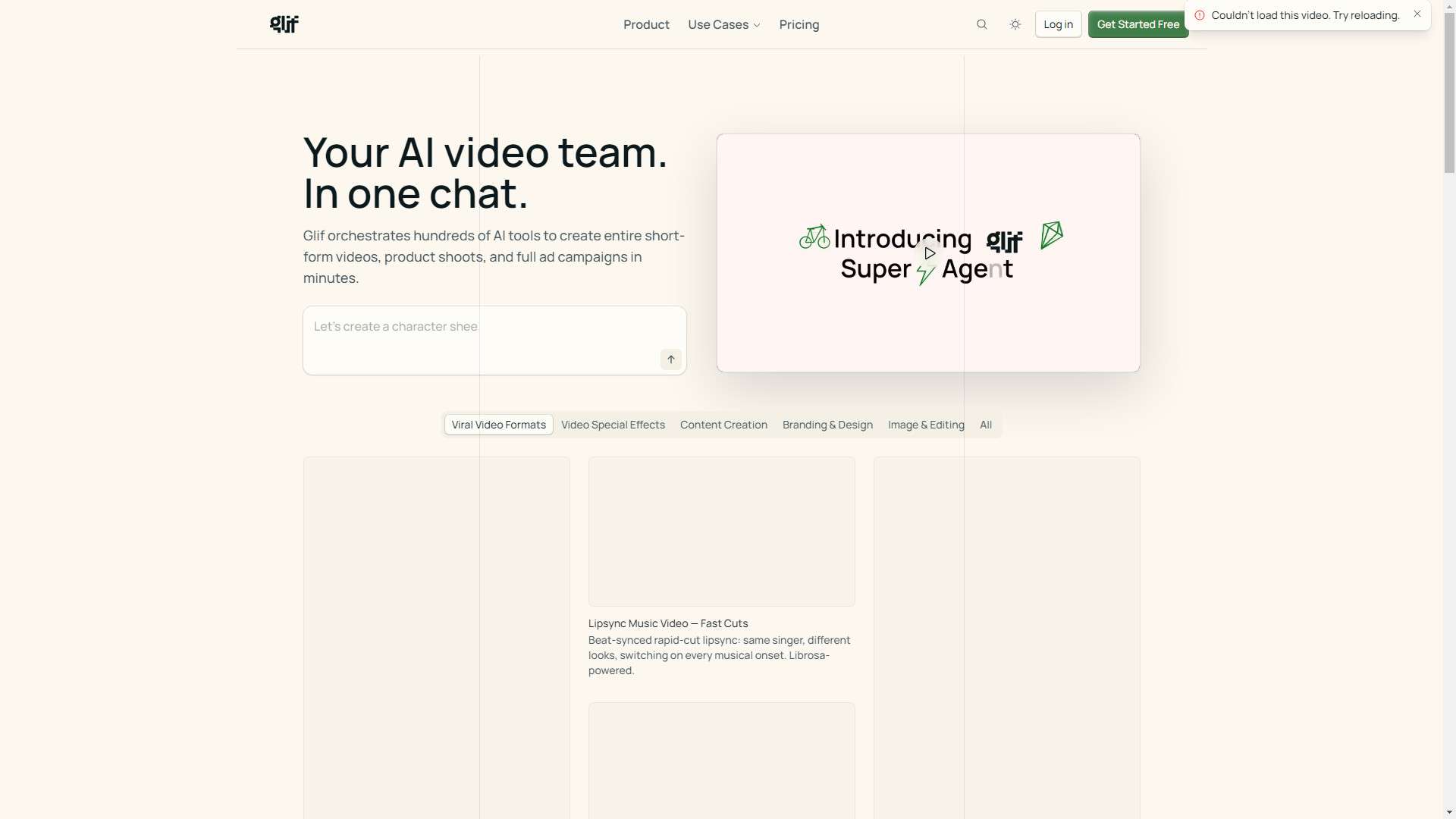Viewport: 1456px width, 819px height.
Task: Open the Product nav item
Action: pyautogui.click(x=646, y=24)
